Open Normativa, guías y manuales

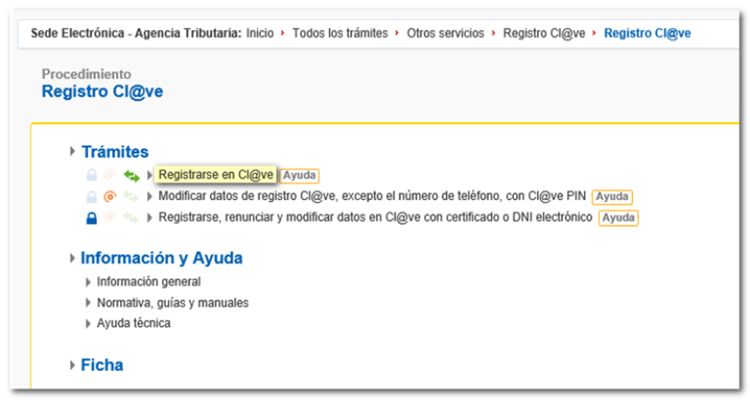[x=172, y=302]
